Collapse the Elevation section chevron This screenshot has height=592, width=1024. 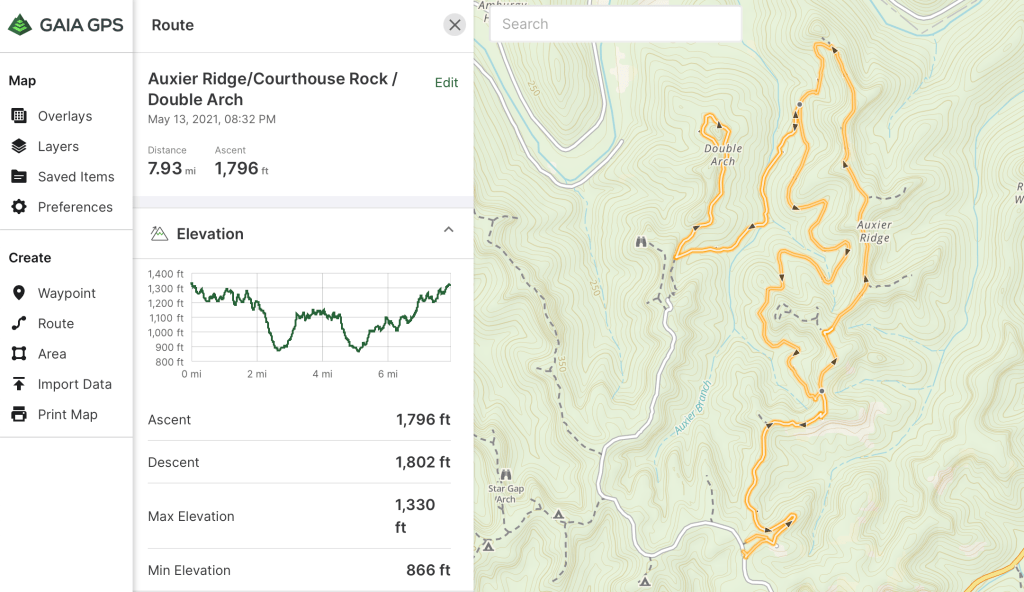[449, 230]
